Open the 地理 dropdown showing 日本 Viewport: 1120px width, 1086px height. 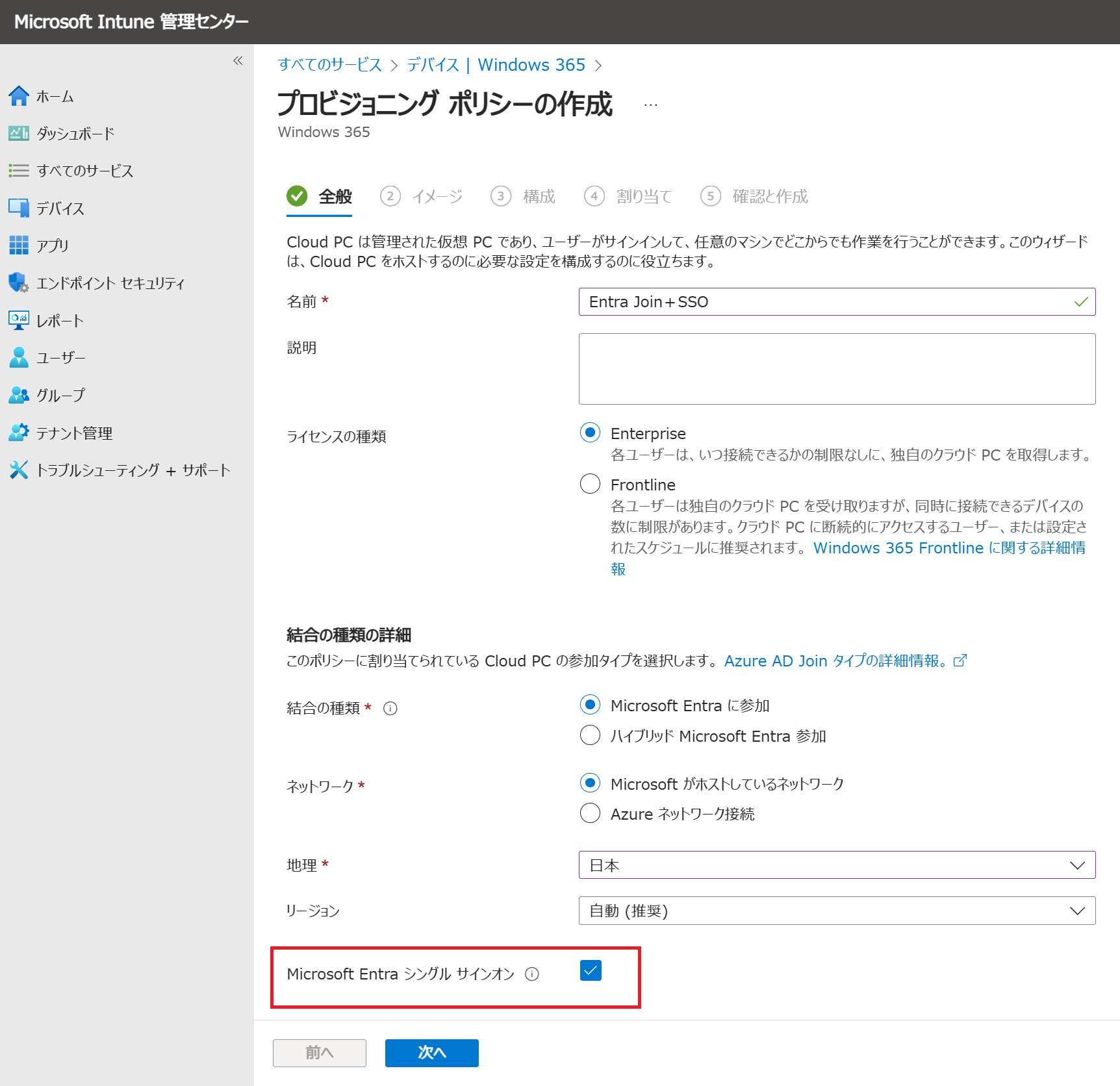[x=837, y=865]
